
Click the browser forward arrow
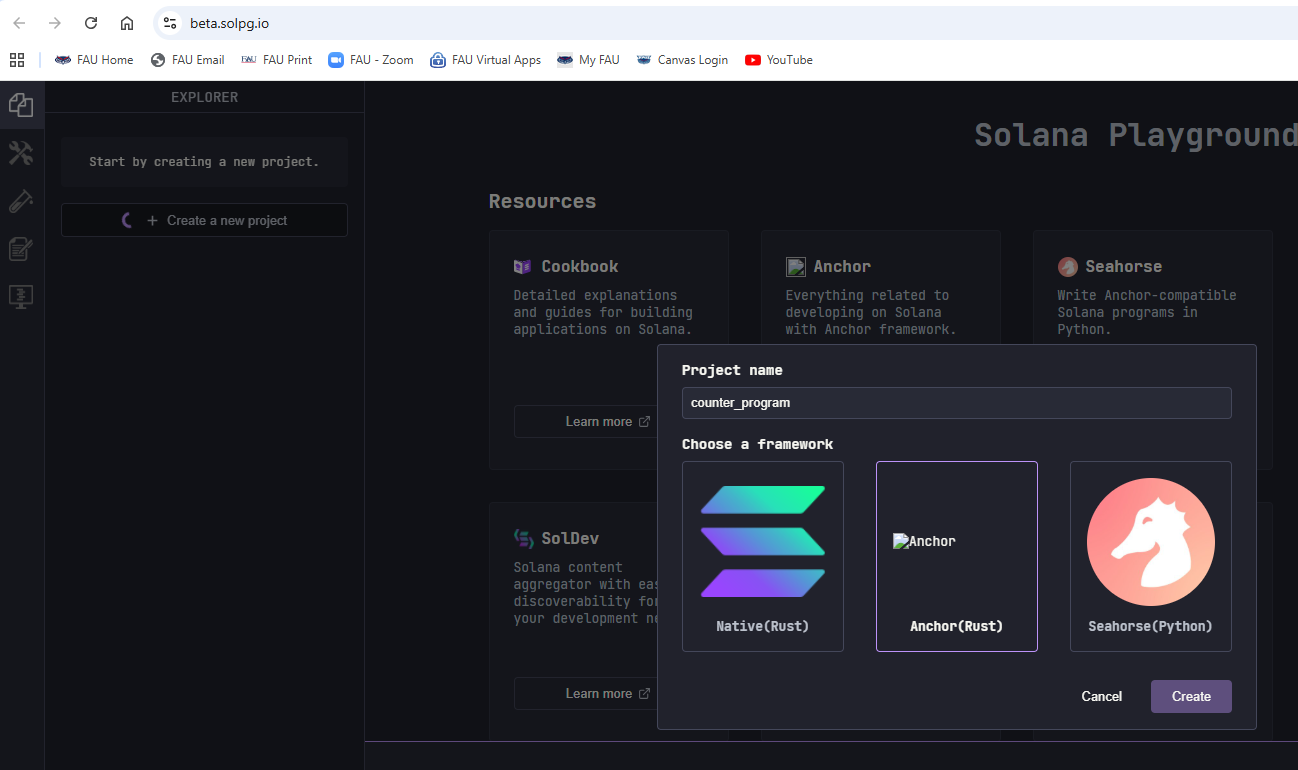pos(55,23)
